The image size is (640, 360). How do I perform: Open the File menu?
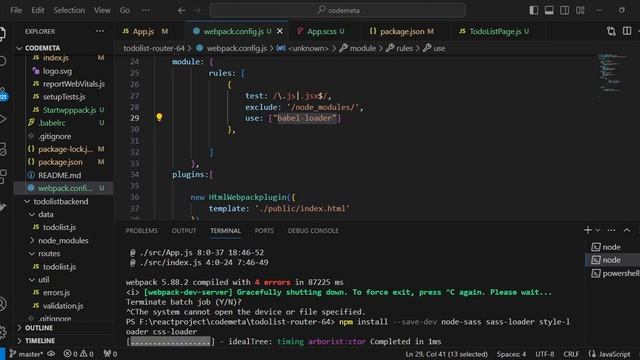pyautogui.click(x=16, y=10)
